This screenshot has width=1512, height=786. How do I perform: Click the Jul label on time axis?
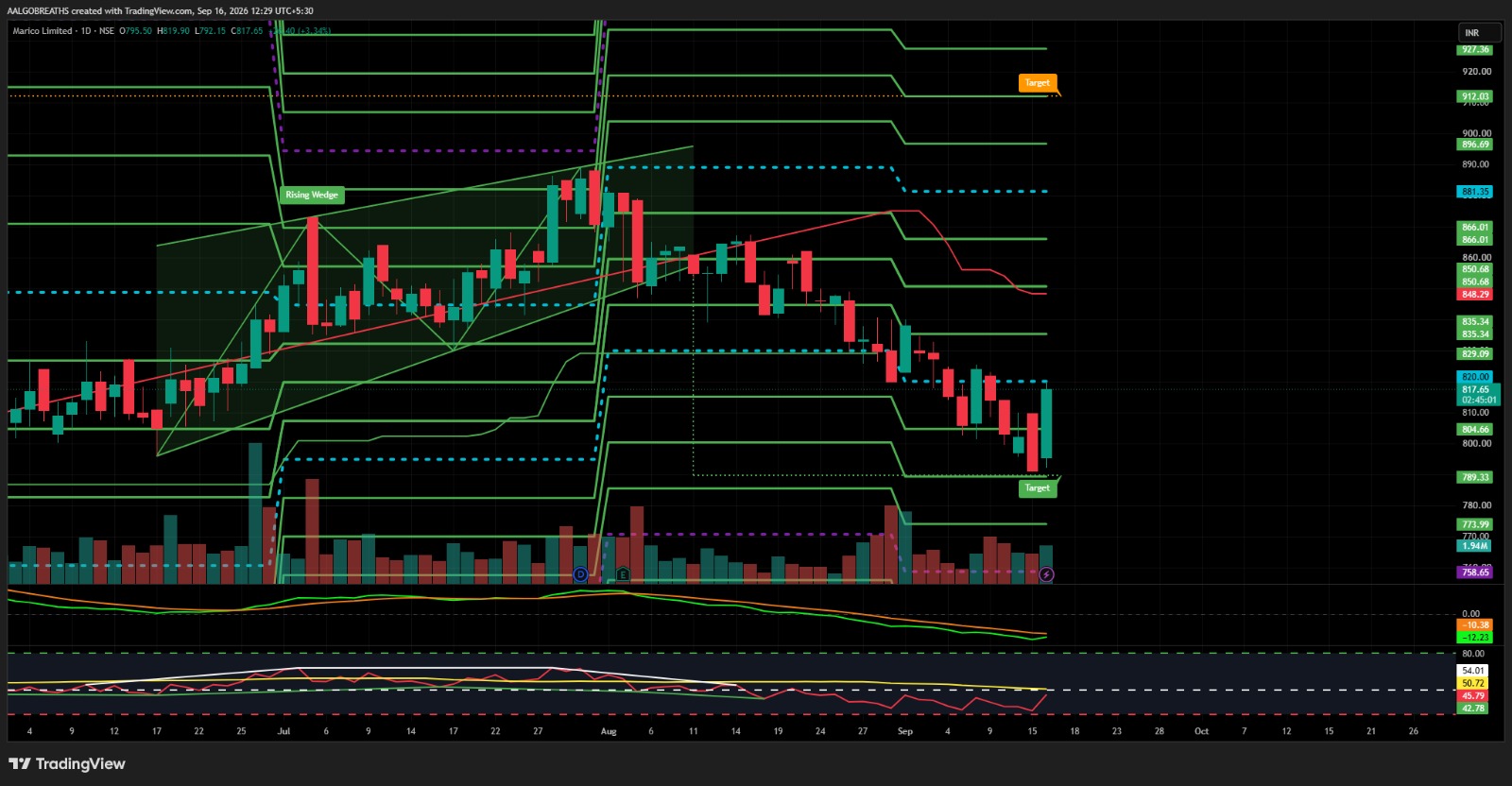(x=283, y=731)
